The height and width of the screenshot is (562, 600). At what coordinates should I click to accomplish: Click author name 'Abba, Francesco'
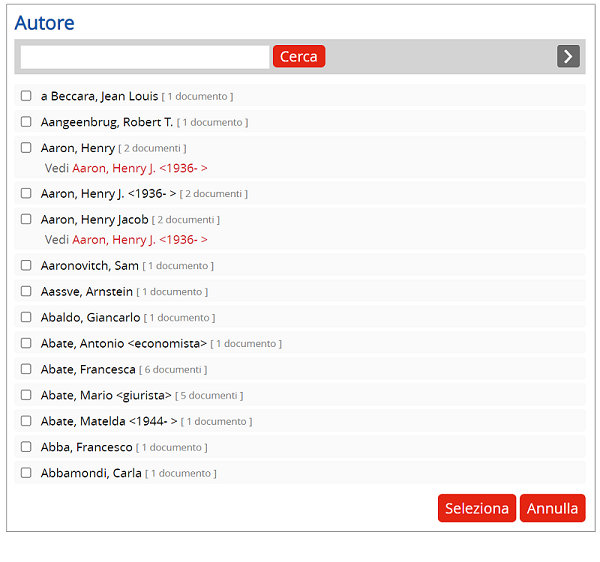point(86,447)
